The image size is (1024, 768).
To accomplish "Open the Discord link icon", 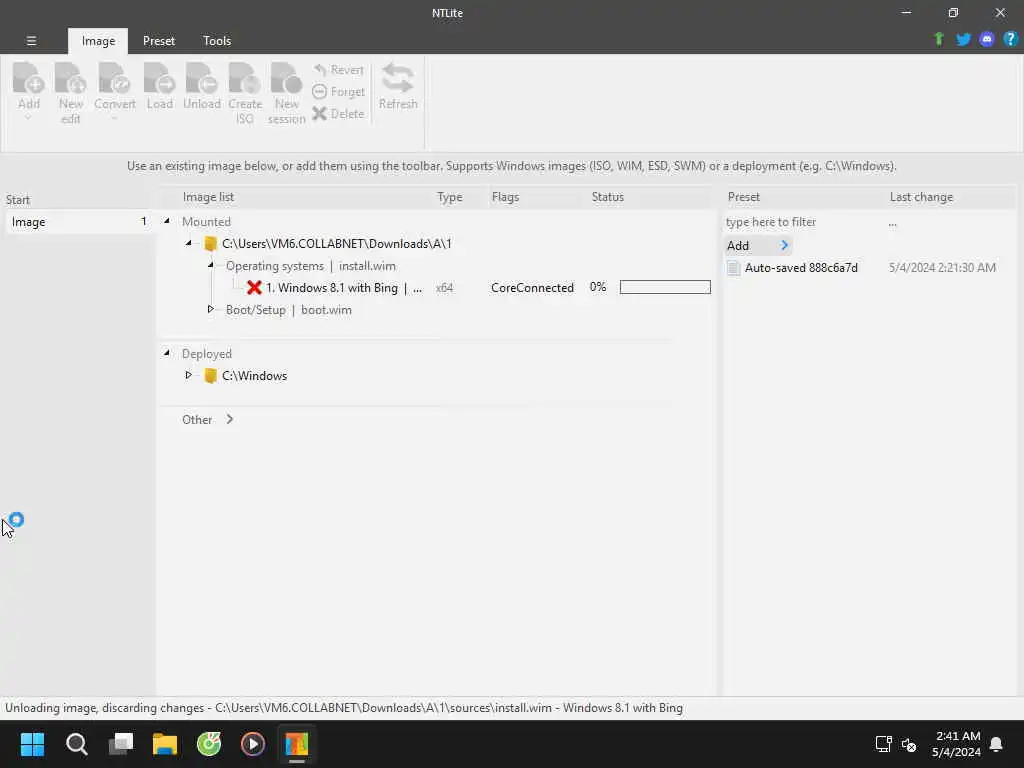I will 987,39.
